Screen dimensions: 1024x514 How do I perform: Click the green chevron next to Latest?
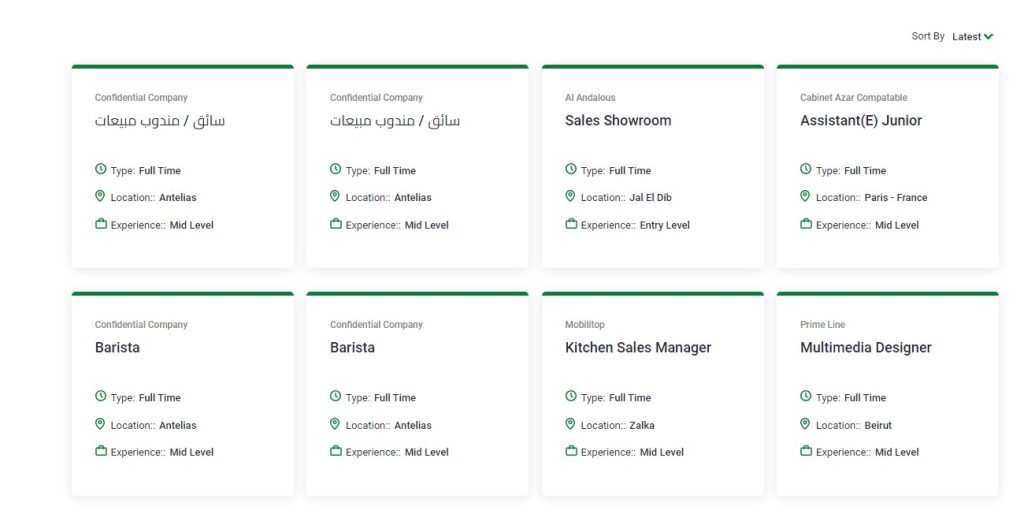click(988, 37)
